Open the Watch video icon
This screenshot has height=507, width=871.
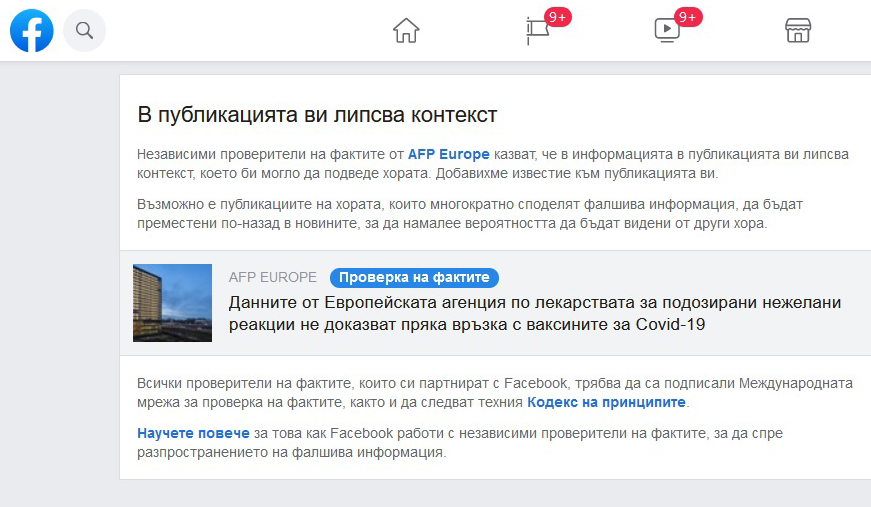tap(666, 31)
